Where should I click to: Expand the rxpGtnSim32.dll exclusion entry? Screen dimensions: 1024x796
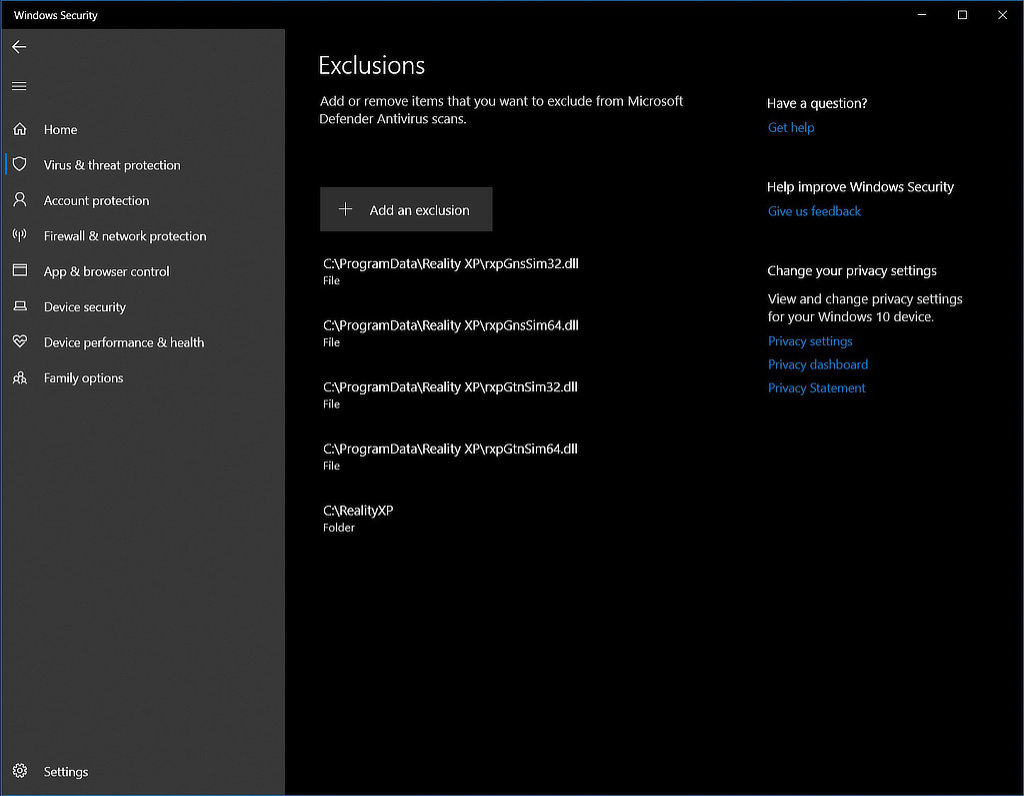click(451, 394)
